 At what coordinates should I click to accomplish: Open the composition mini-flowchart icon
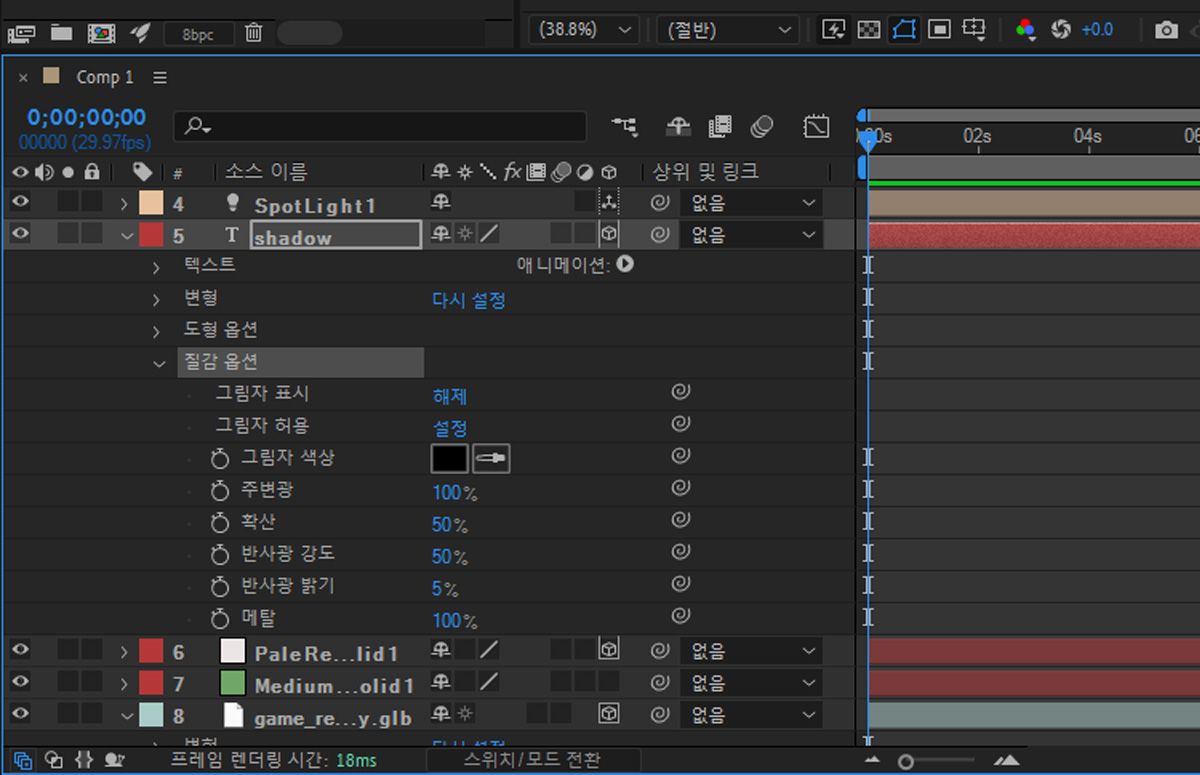click(625, 126)
